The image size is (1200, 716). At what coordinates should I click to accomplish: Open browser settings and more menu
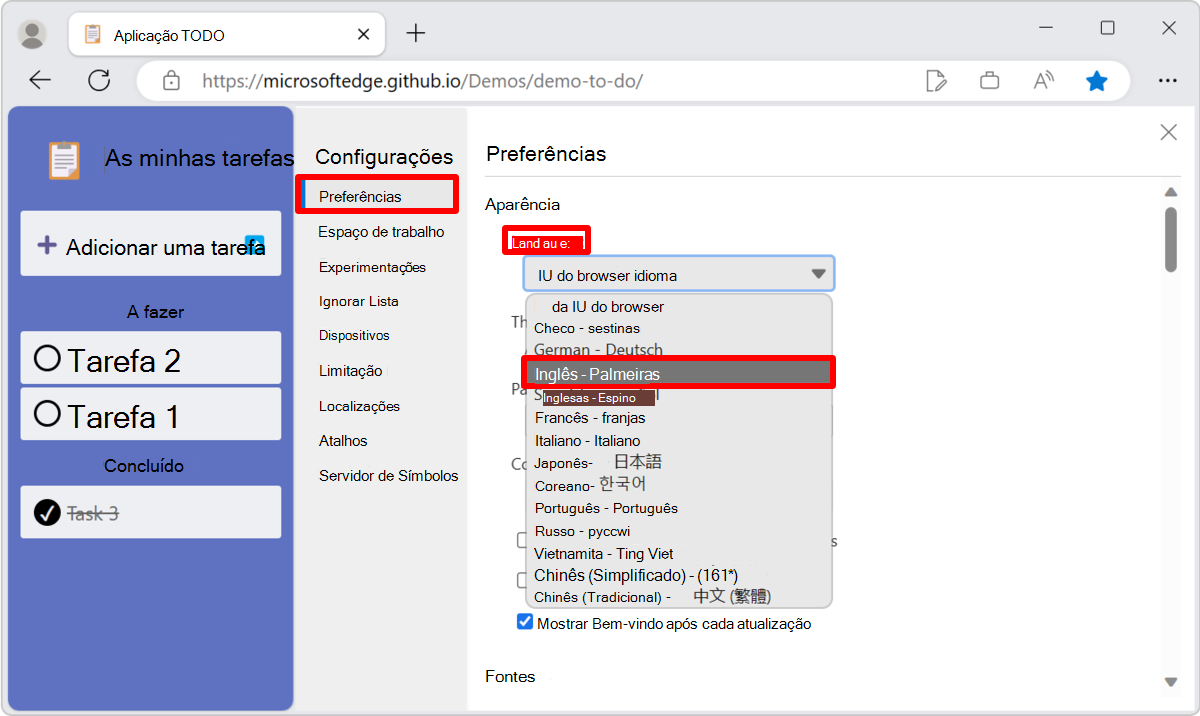pyautogui.click(x=1167, y=81)
